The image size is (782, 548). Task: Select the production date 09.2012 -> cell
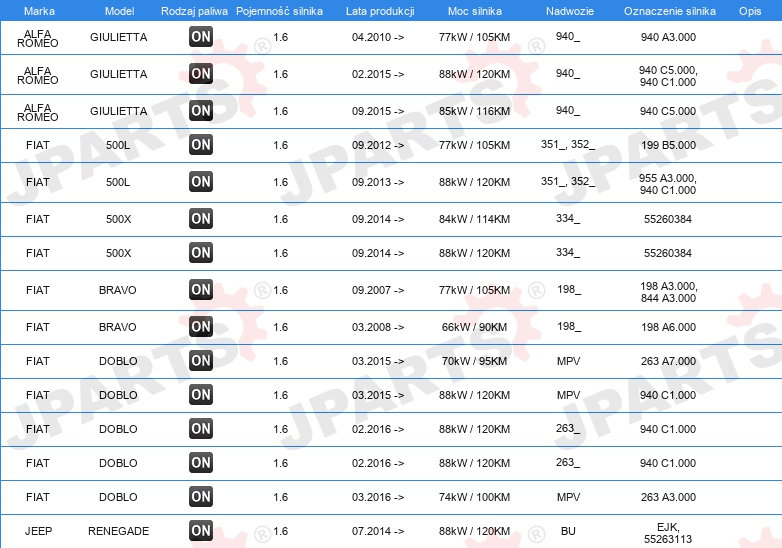(378, 145)
